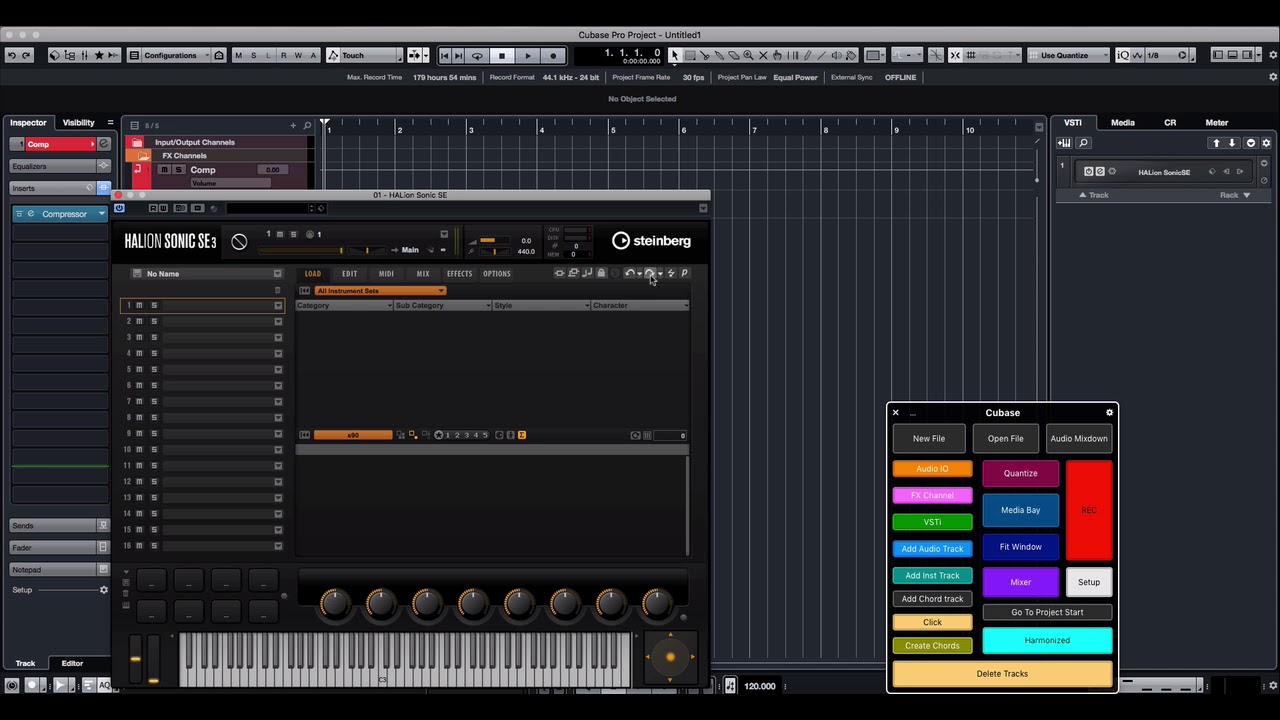Toggle Snap to Grid icon

955,55
